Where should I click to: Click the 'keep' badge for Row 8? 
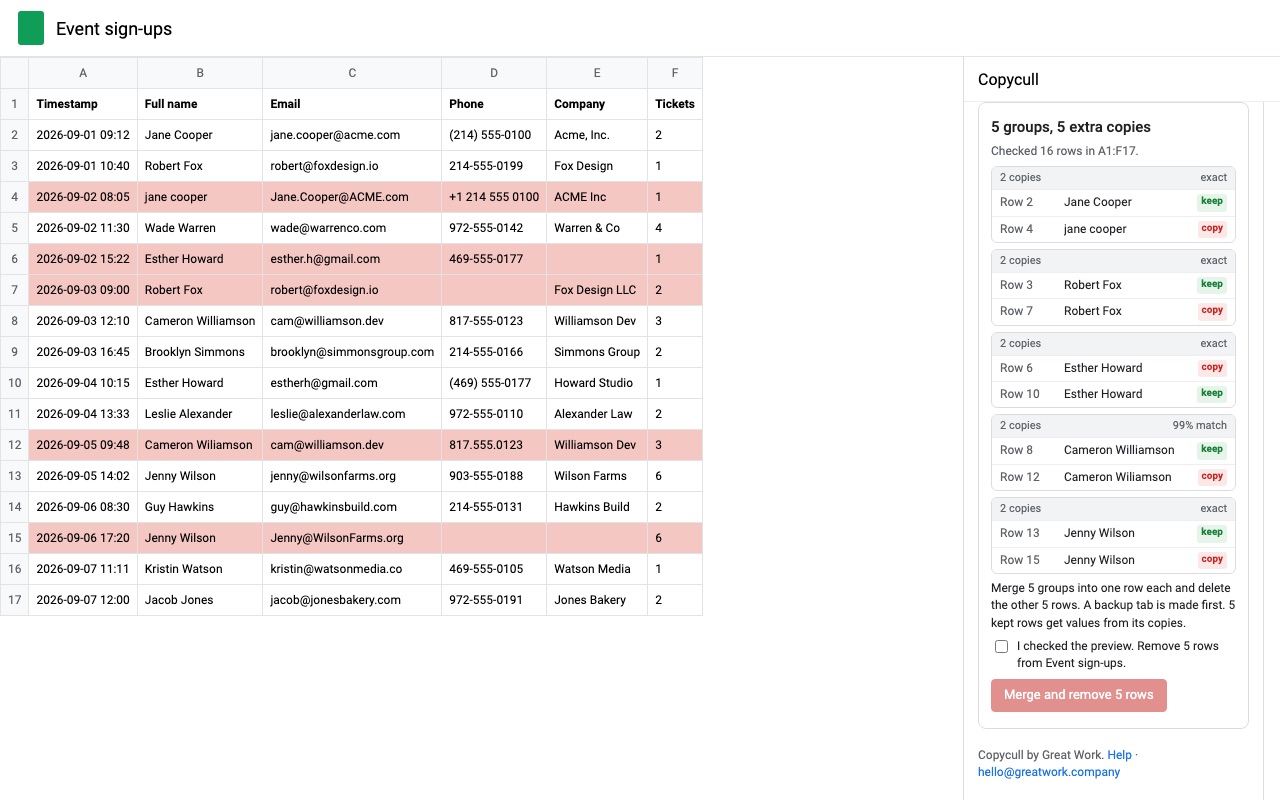point(1212,449)
